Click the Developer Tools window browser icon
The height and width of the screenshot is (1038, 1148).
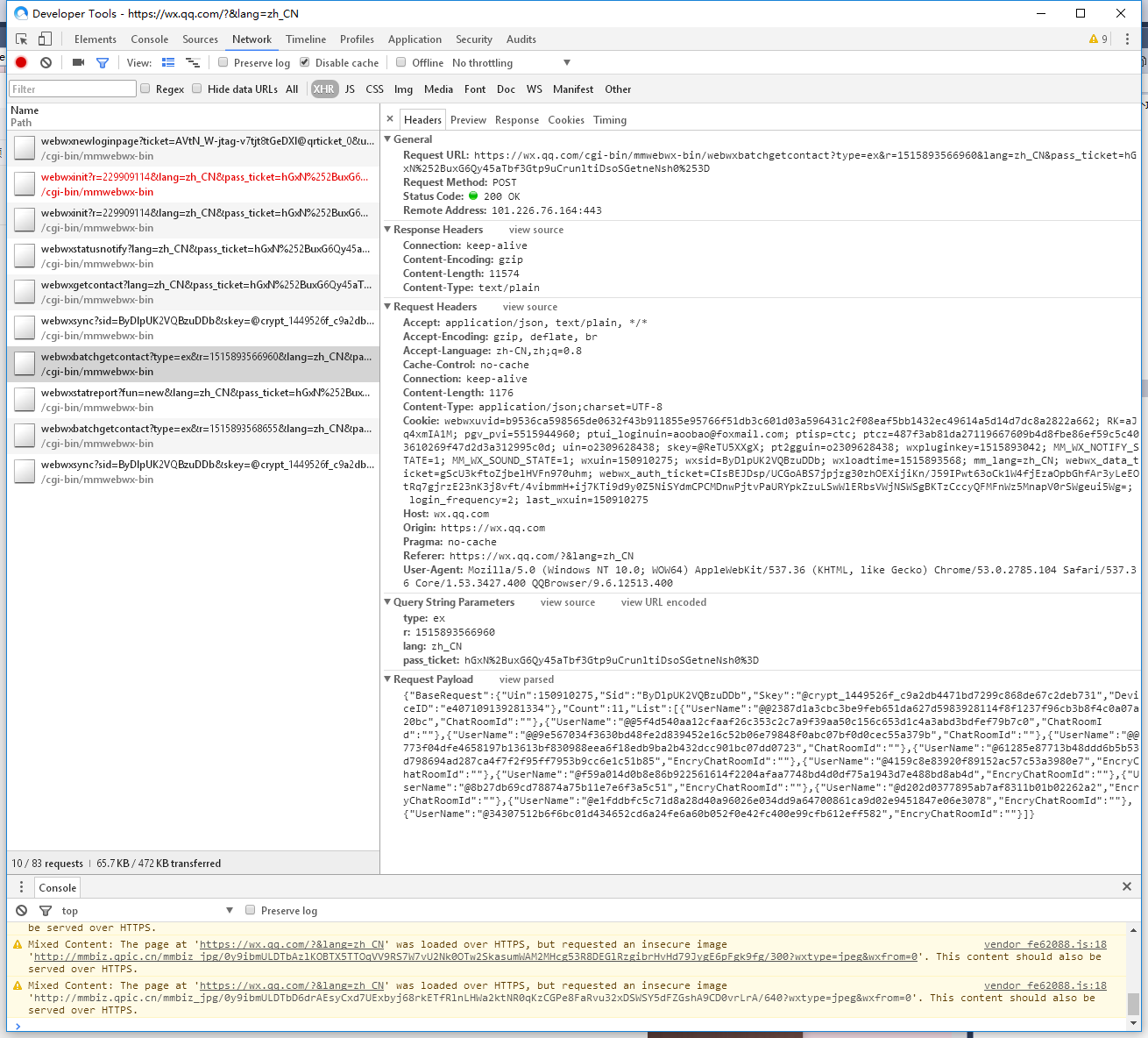click(x=21, y=13)
